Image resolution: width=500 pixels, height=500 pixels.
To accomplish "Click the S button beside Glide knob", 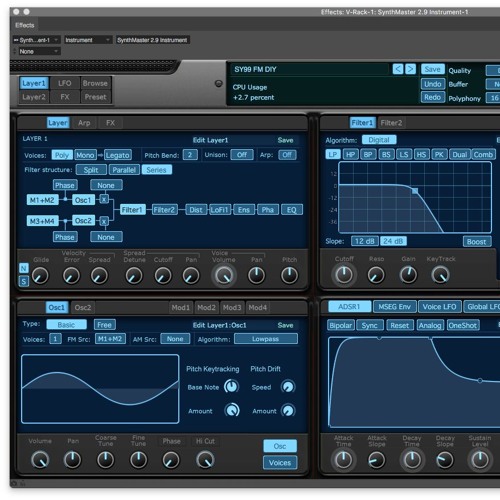I will click(24, 281).
